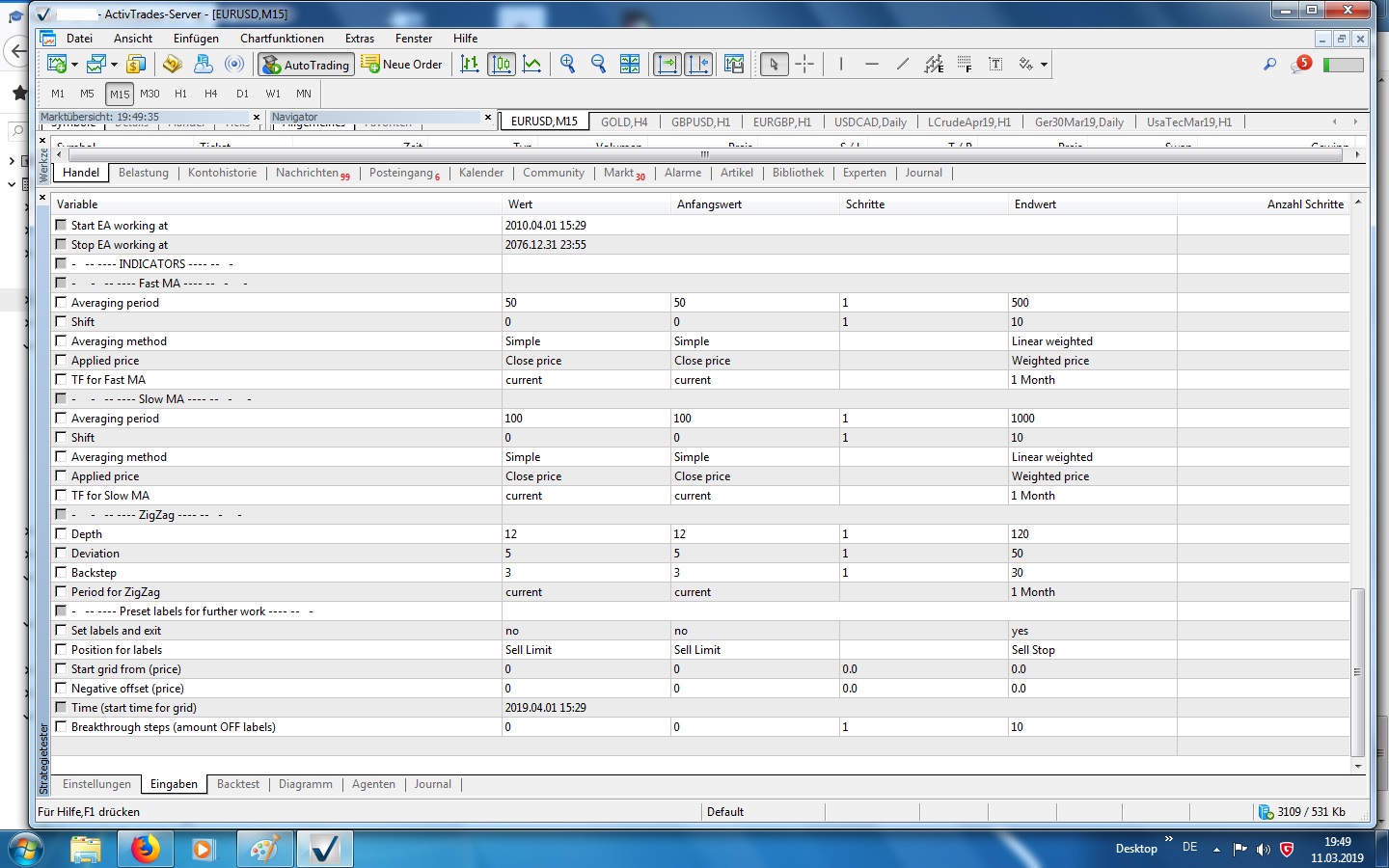This screenshot has width=1389, height=868.
Task: Check the Depth optimization checkbox
Action: pyautogui.click(x=62, y=533)
